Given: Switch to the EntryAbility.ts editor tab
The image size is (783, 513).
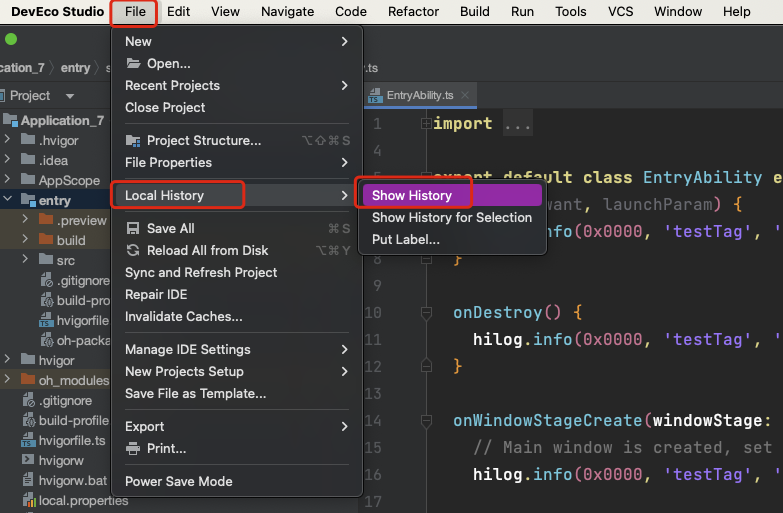Looking at the screenshot, I should (x=419, y=95).
